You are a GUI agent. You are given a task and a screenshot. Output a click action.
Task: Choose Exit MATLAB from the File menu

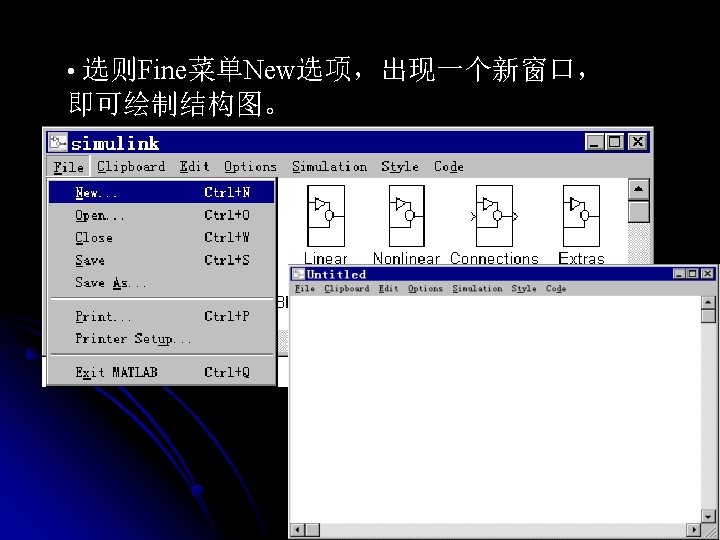tap(162, 371)
